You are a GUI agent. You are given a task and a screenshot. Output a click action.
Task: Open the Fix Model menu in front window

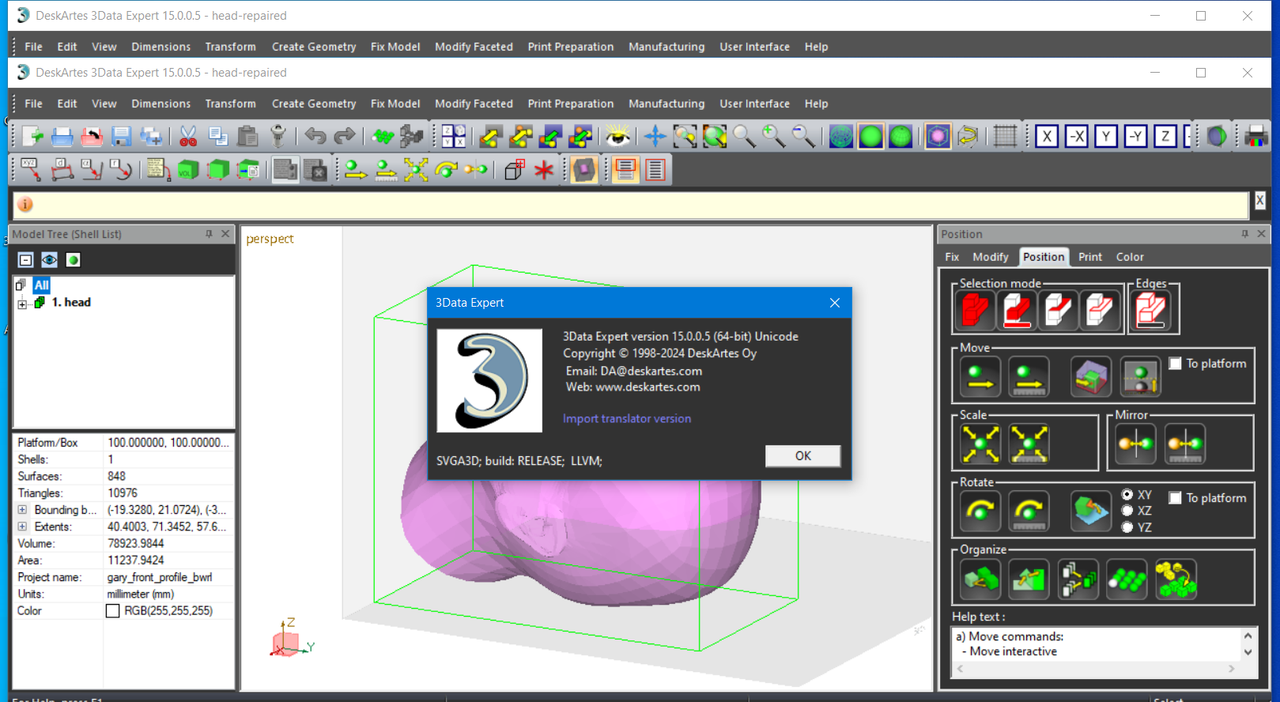[x=395, y=104]
